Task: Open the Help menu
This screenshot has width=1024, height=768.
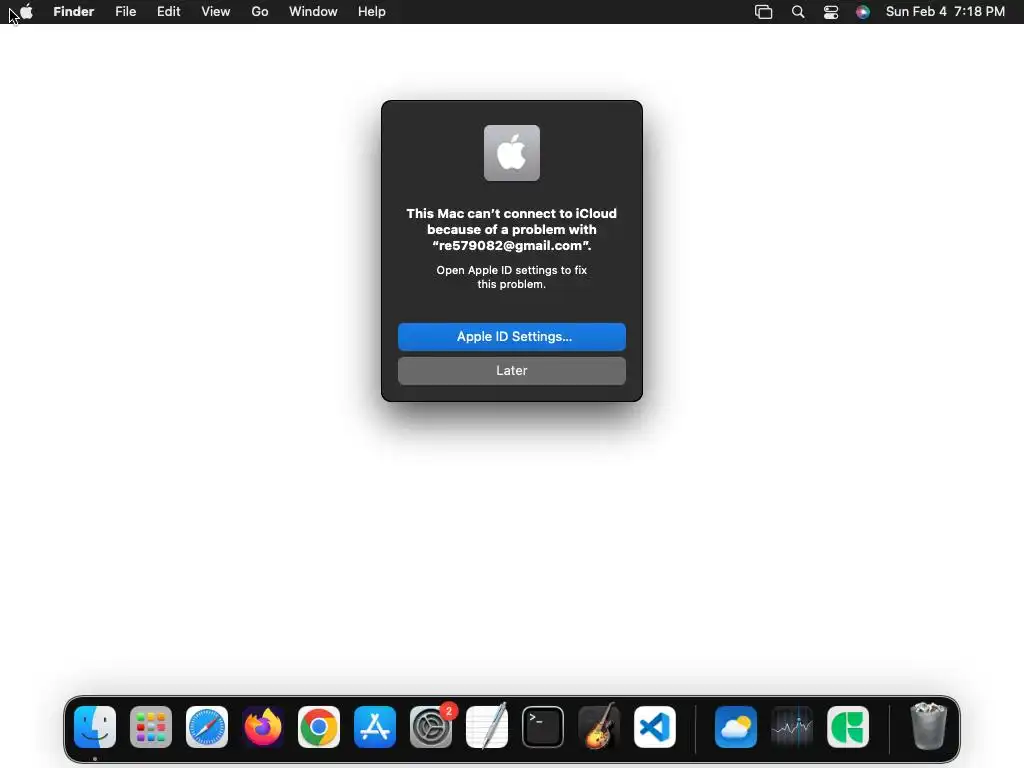Action: point(372,12)
